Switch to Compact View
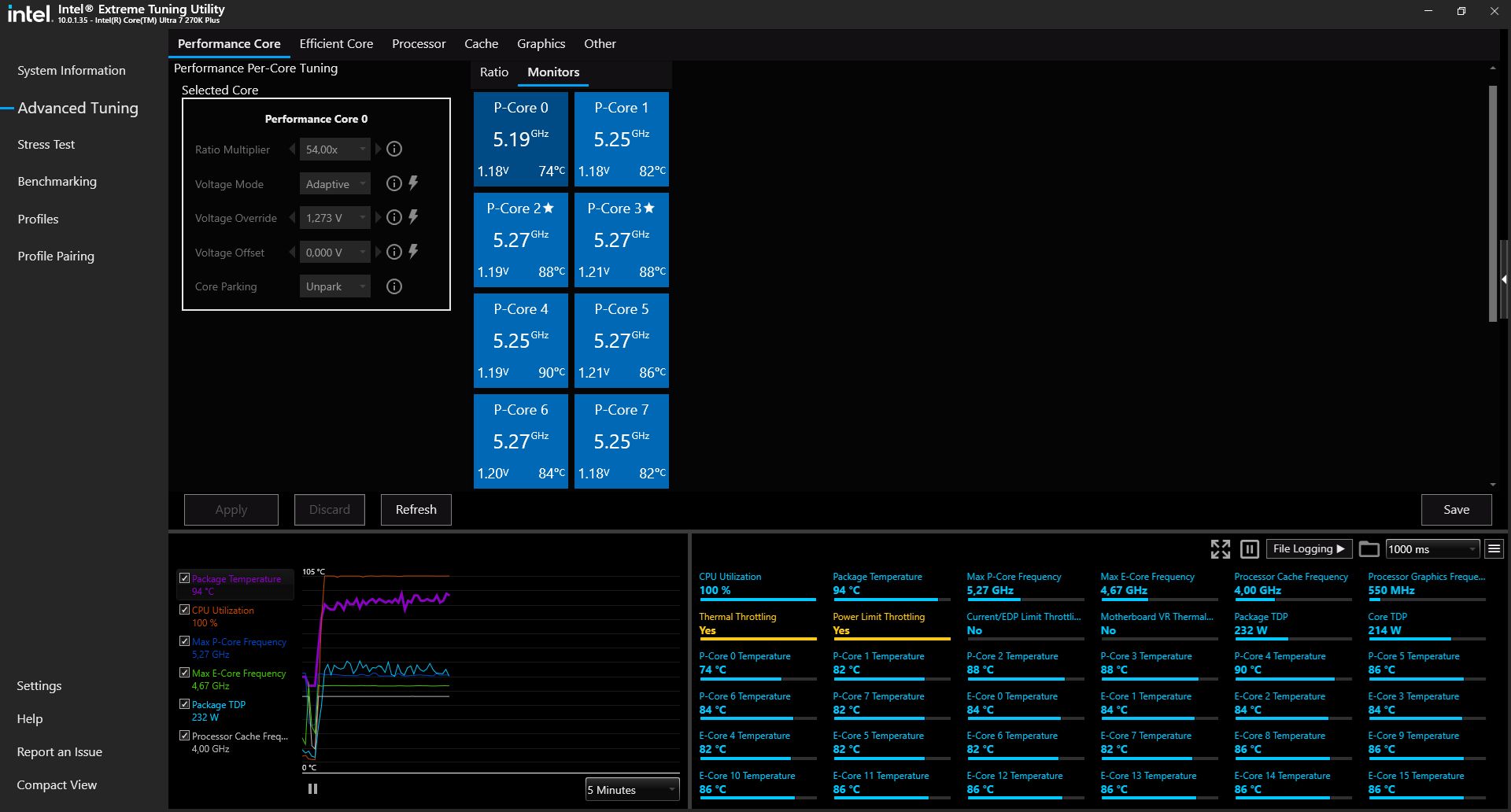Viewport: 1511px width, 812px height. click(57, 784)
